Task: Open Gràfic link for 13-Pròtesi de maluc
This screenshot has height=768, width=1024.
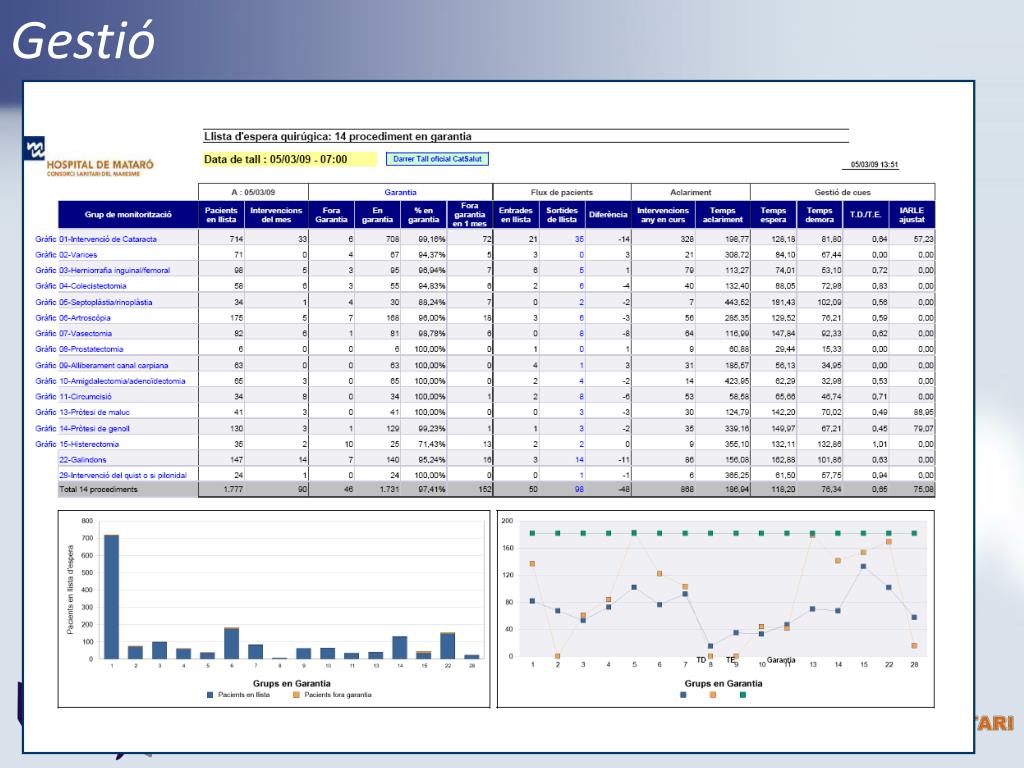Action: pyautogui.click(x=46, y=412)
